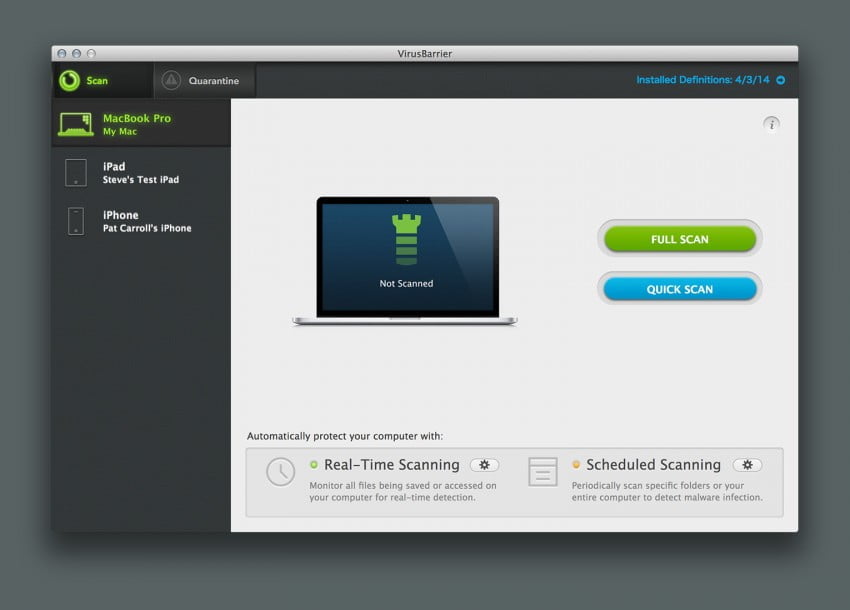Start a Full Scan
The image size is (850, 610).
[x=680, y=239]
